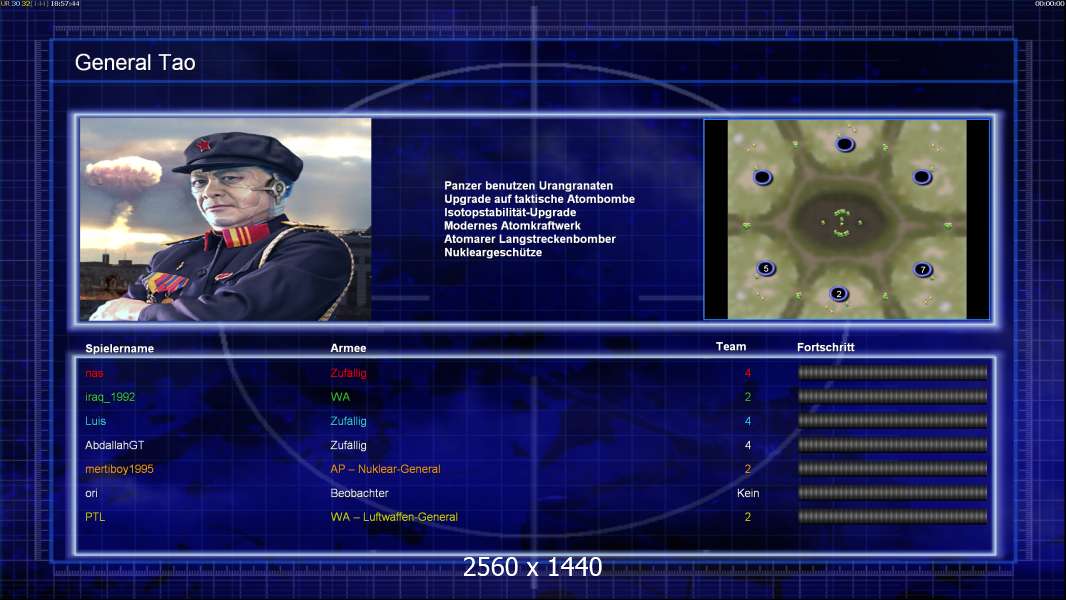The height and width of the screenshot is (600, 1066).
Task: Click team number 4 in the AbdallahGT row
Action: coord(748,445)
